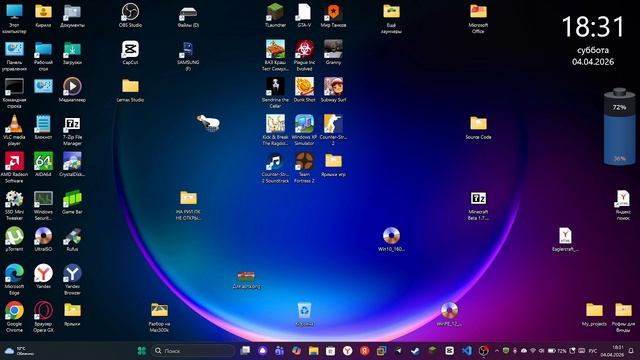Select the Win10_160 disc image file
The width and height of the screenshot is (640, 360).
click(x=391, y=239)
